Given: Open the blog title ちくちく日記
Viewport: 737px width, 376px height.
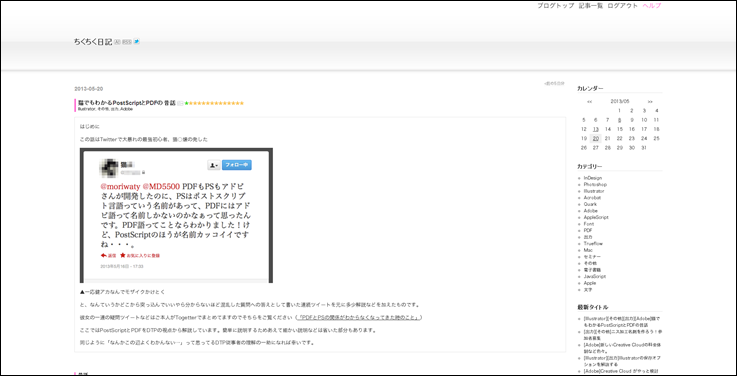Looking at the screenshot, I should pyautogui.click(x=93, y=42).
